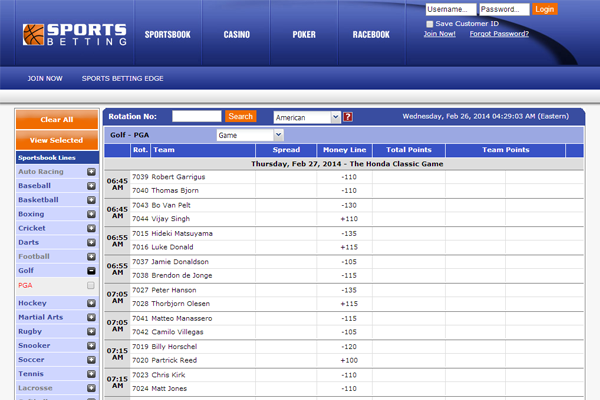This screenshot has height=400, width=600.
Task: Select Matteo Manassero -115 money line
Action: 349,319
